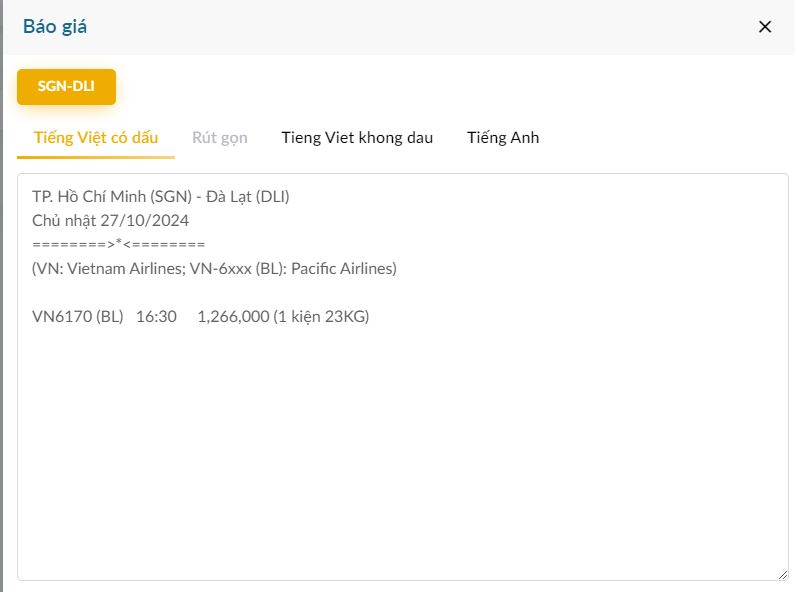Open the Tieng Viet khong dau tab

[x=357, y=138]
